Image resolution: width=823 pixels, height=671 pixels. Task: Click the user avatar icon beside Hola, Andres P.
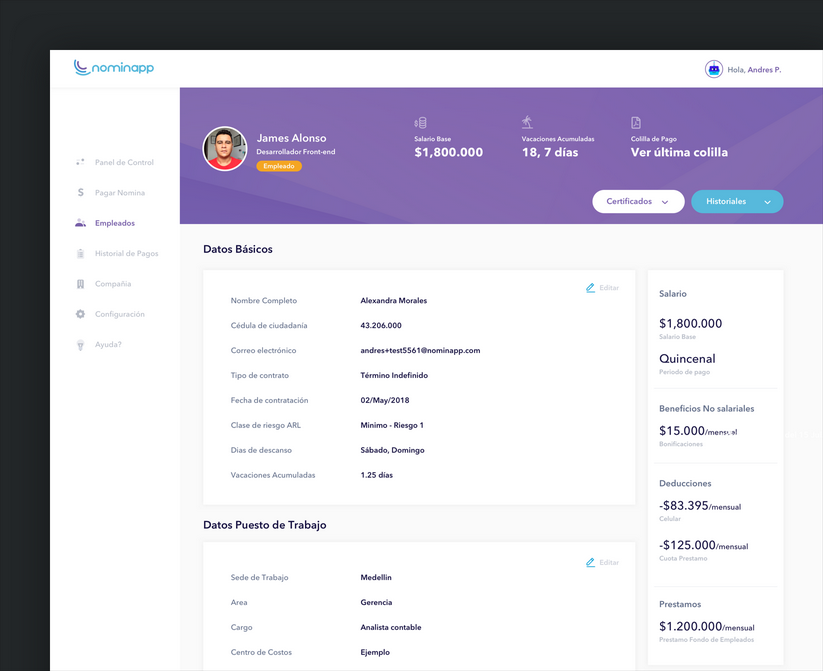coord(714,70)
